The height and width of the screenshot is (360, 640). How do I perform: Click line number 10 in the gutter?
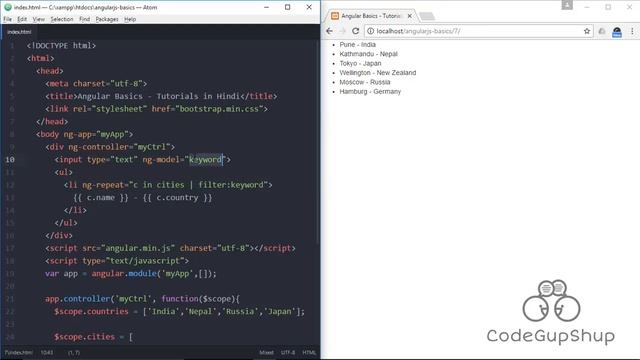pos(10,160)
